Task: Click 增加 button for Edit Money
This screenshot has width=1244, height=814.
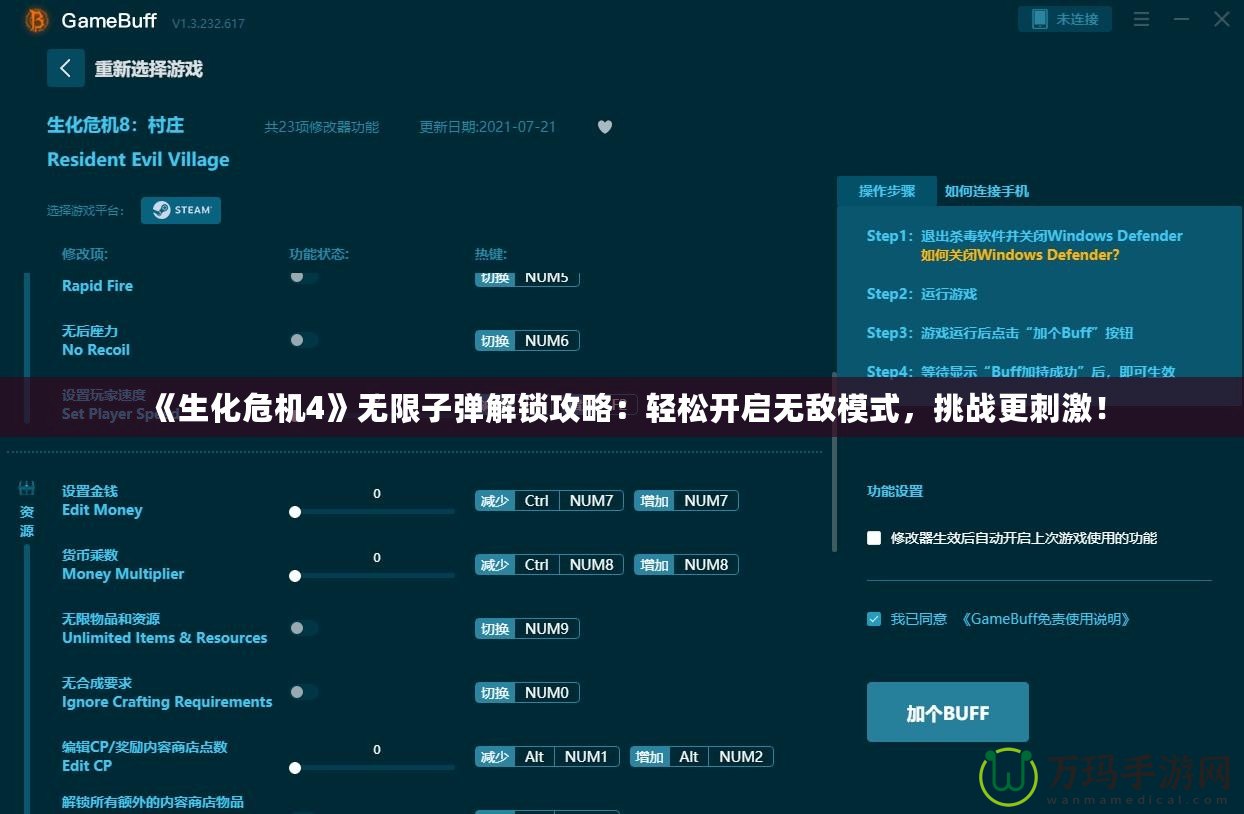Action: point(654,501)
